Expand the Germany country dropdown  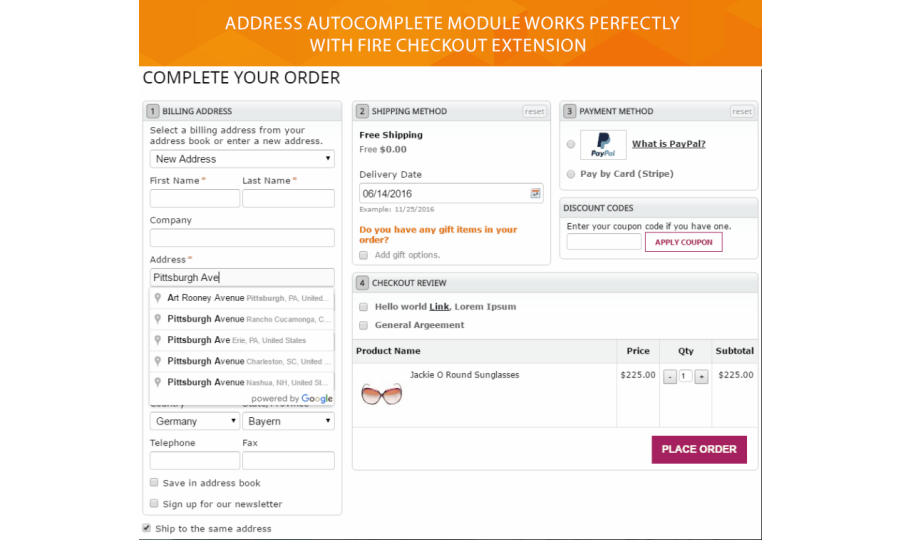[x=194, y=421]
